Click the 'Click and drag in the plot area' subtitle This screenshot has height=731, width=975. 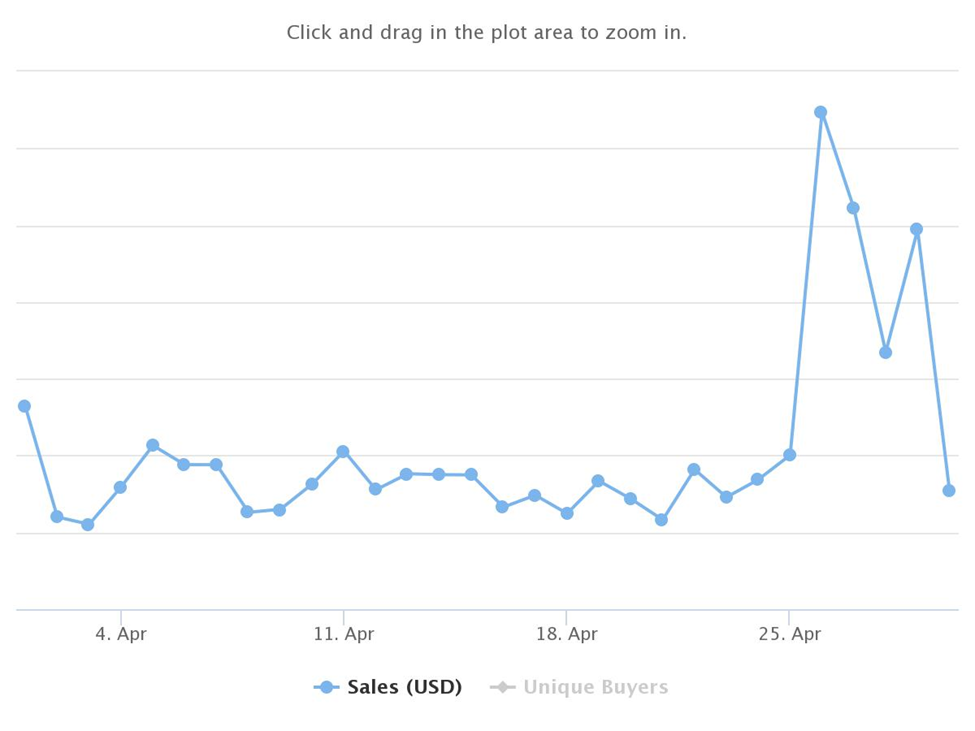tap(487, 32)
